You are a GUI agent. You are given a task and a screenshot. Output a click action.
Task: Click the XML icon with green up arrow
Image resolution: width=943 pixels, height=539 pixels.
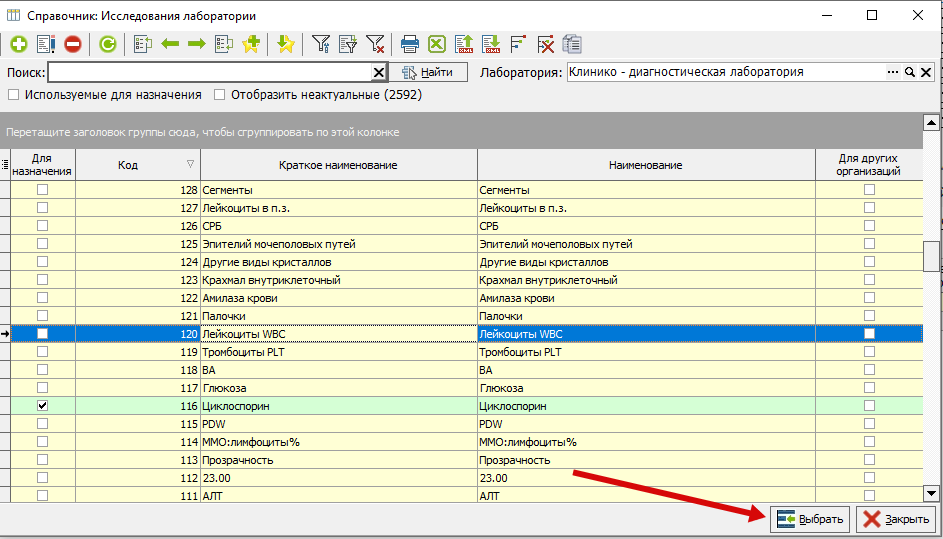464,44
